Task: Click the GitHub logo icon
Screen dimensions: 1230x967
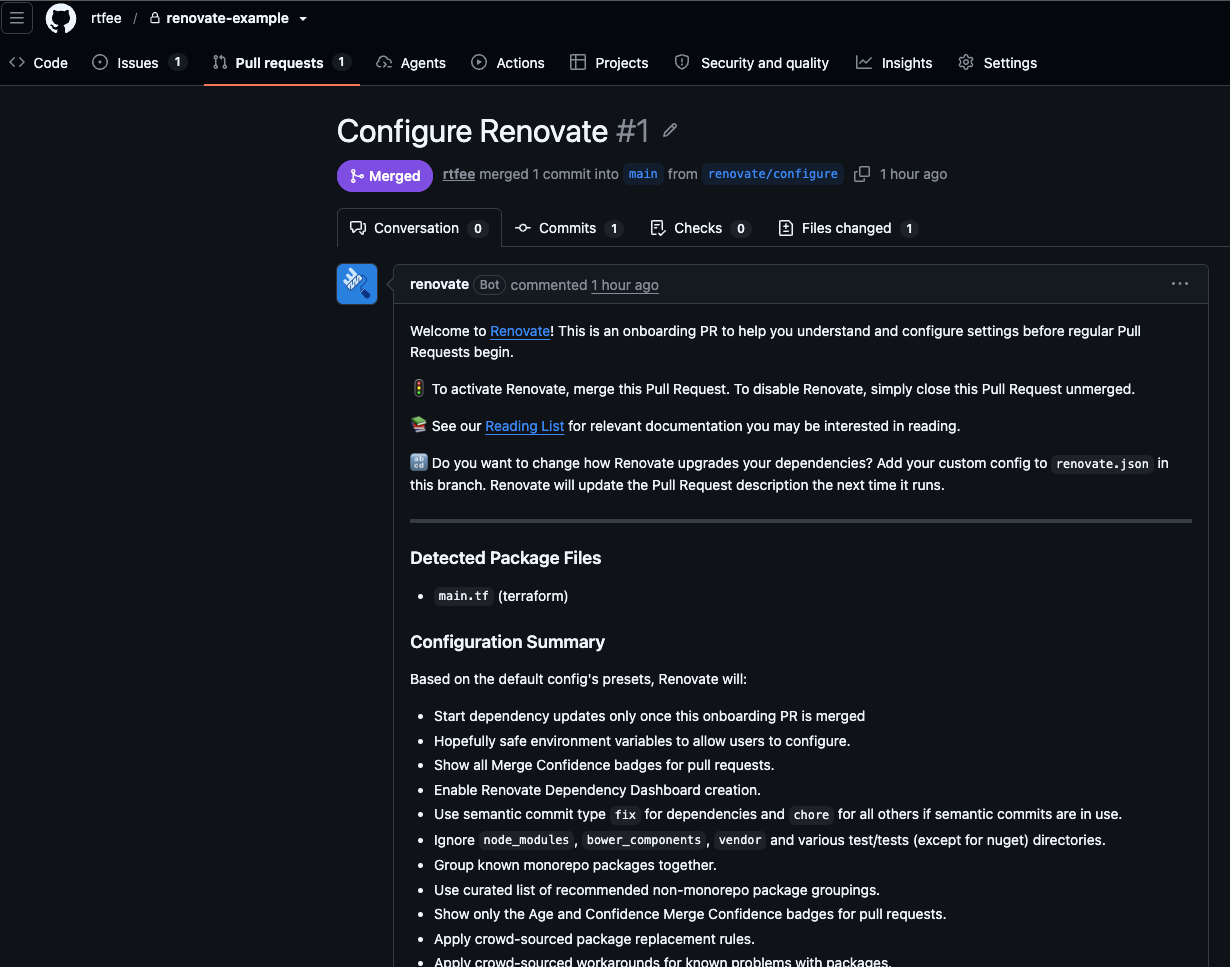Action: coord(61,18)
